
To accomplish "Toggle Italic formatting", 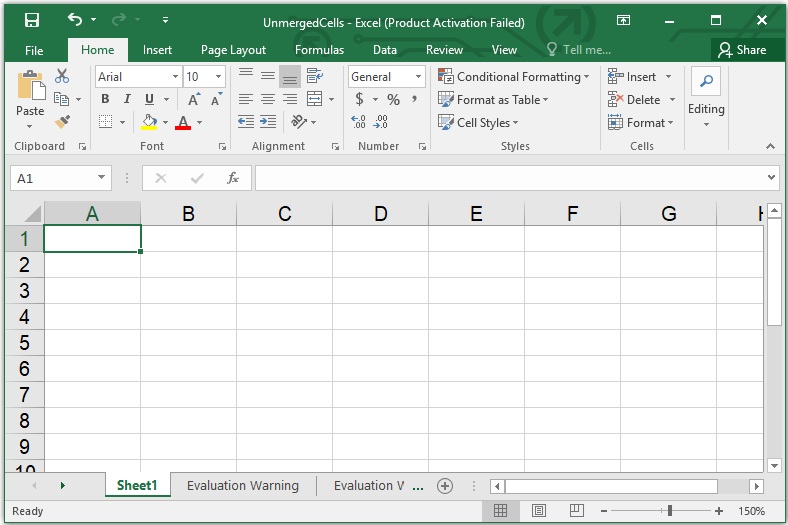I will coord(127,99).
